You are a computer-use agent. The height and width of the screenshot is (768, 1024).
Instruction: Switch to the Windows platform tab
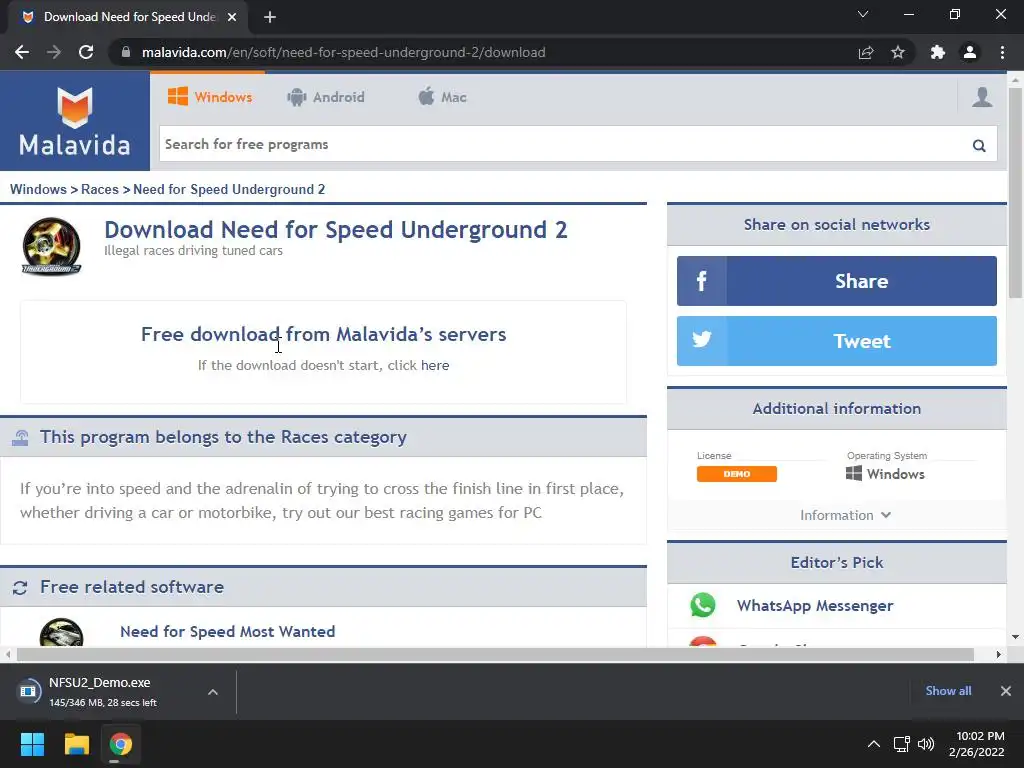tap(210, 97)
